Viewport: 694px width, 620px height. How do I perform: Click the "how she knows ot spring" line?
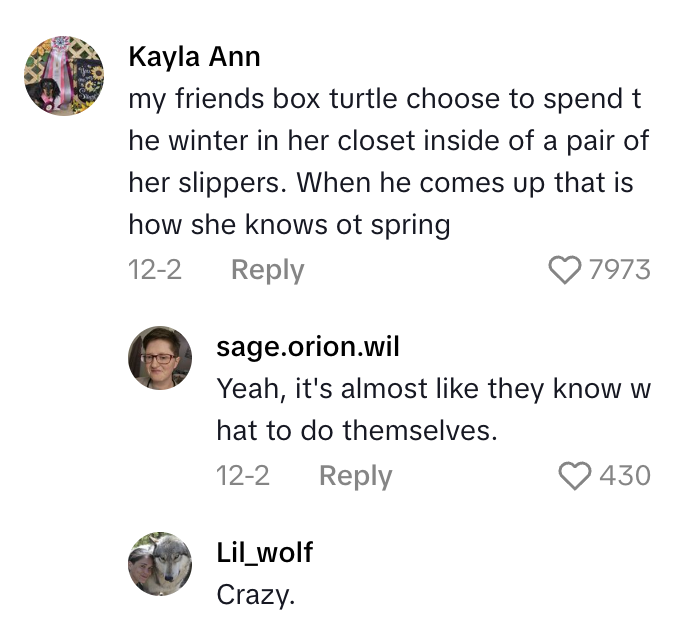pos(289,225)
